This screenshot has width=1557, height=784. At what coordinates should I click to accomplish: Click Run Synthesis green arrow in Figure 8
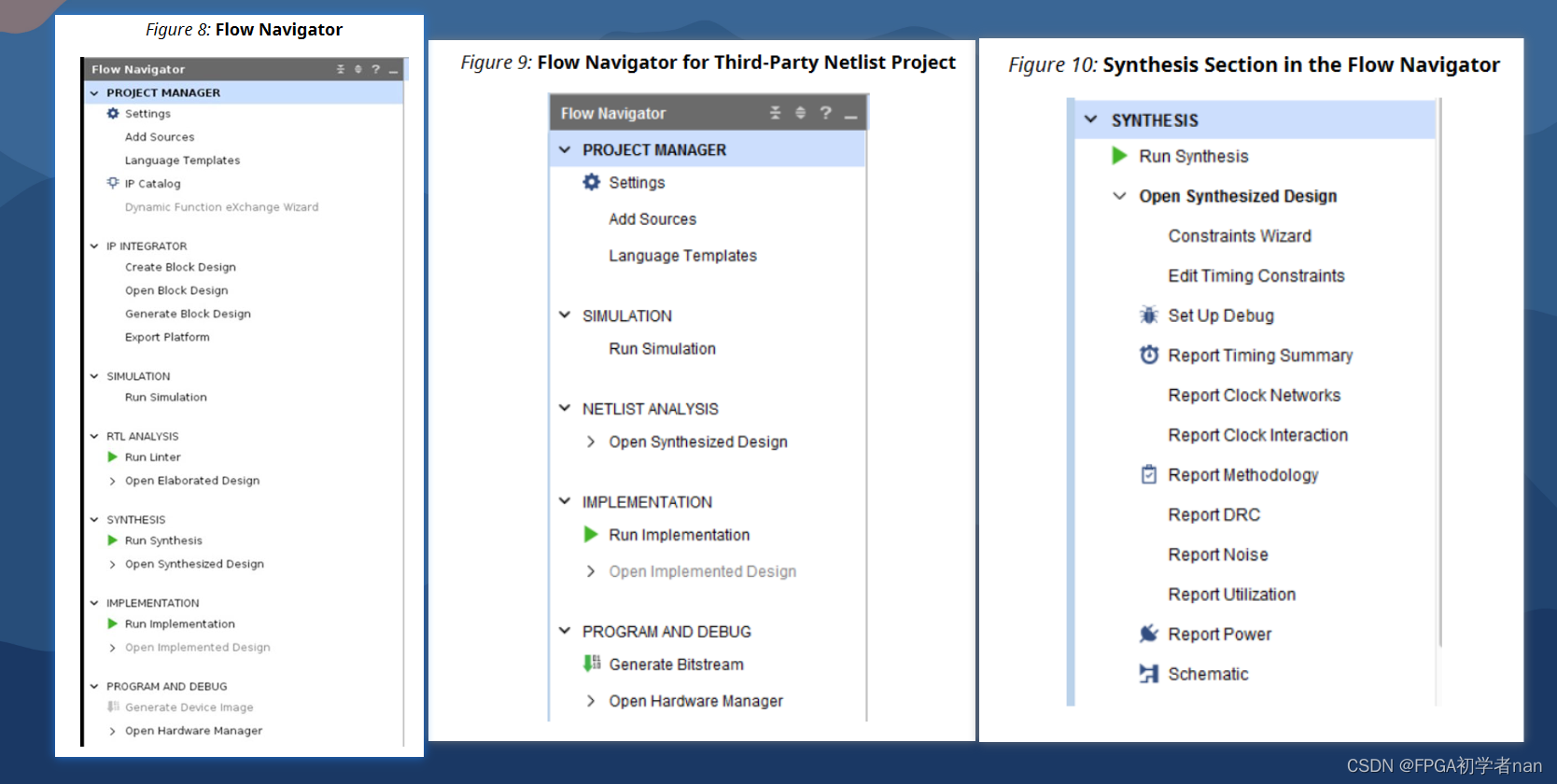[x=113, y=540]
